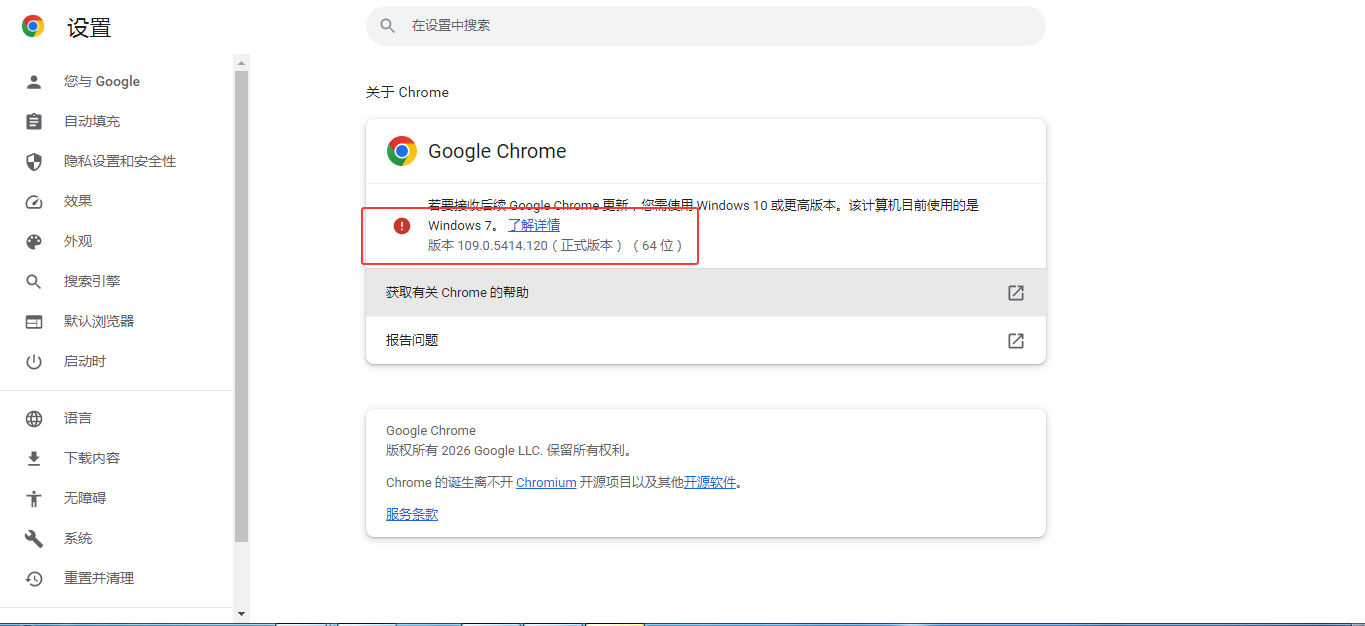Click the search magnifier in settings search bar

388,26
